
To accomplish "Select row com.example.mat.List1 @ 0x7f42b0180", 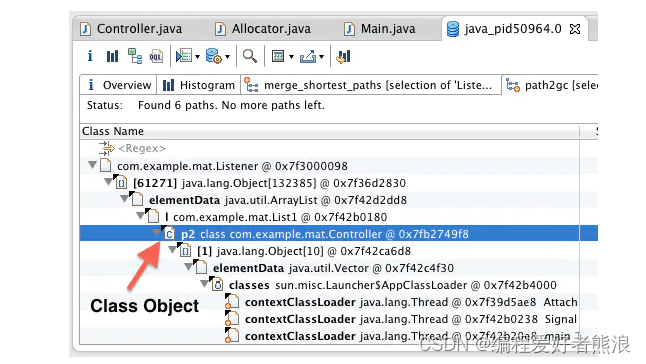I will [339, 217].
